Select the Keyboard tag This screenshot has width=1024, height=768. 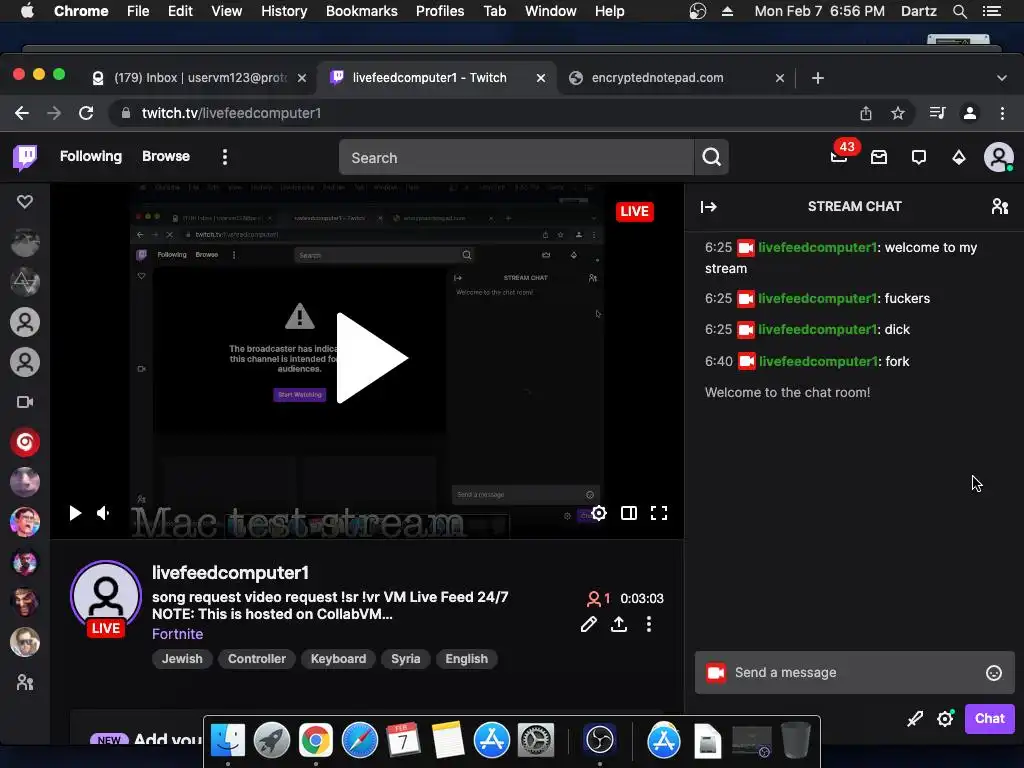tap(338, 659)
